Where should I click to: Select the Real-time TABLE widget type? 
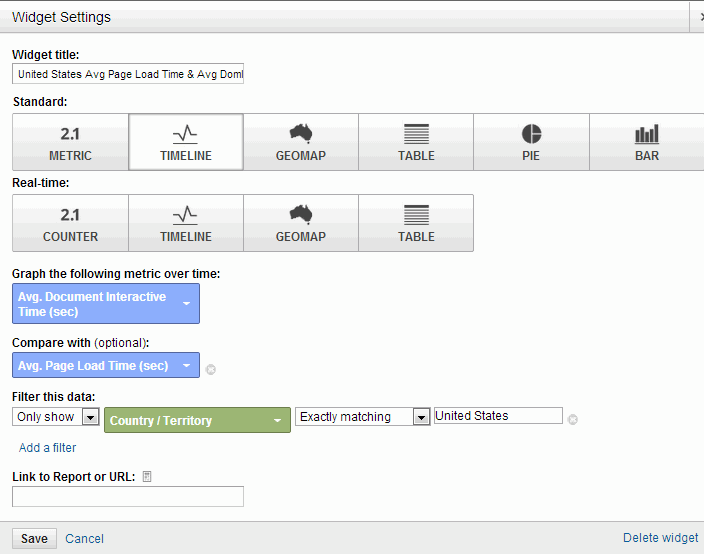coord(416,223)
